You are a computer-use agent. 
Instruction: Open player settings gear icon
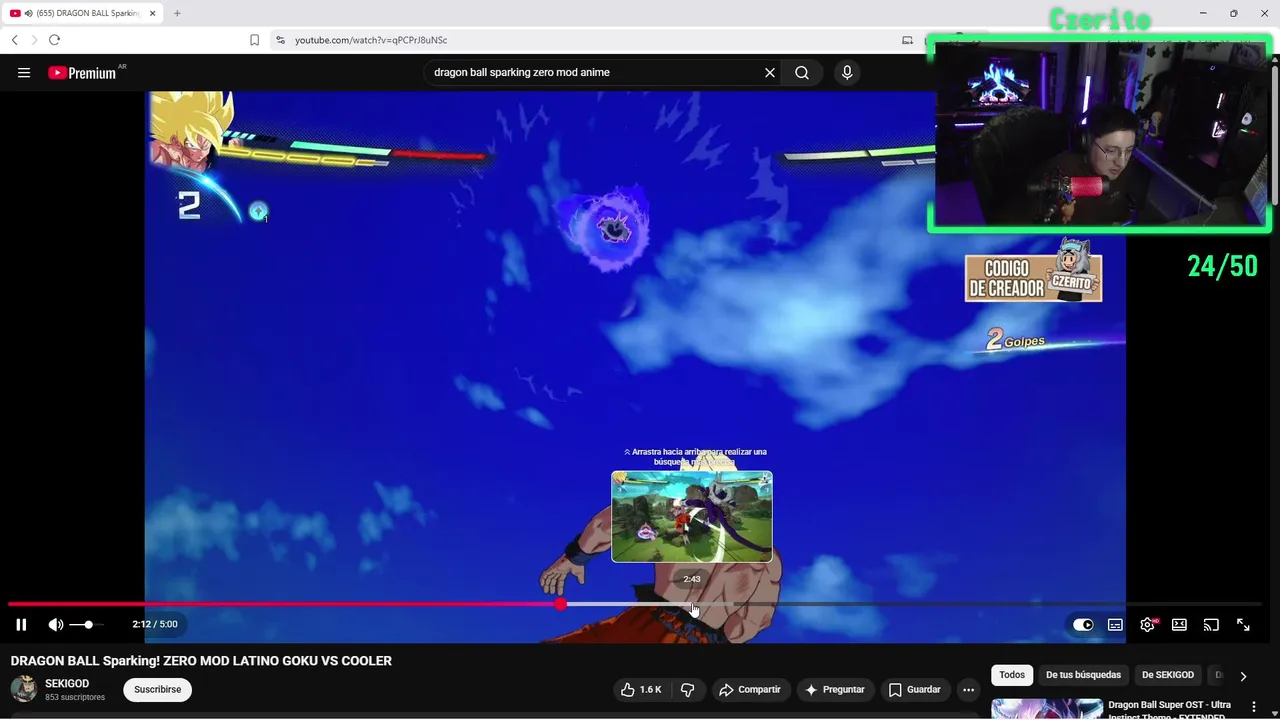pos(1148,625)
